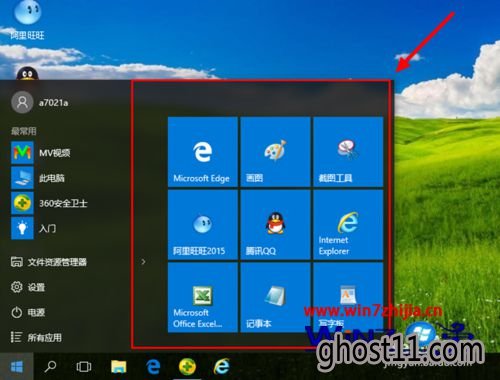Click the Windows Start button
500x380 pixels.
17,367
